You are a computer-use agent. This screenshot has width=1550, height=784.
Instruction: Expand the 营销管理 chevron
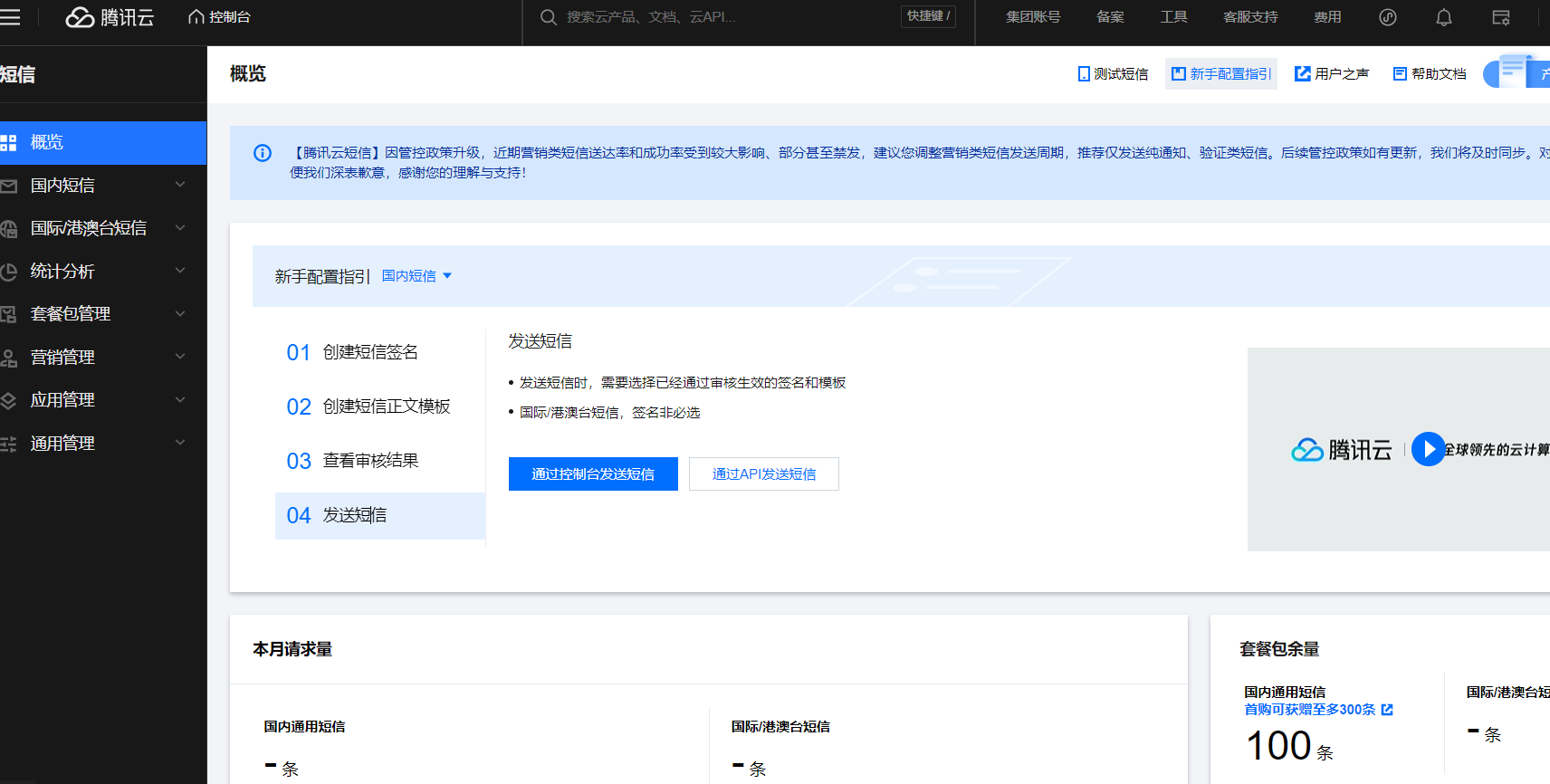pos(180,357)
